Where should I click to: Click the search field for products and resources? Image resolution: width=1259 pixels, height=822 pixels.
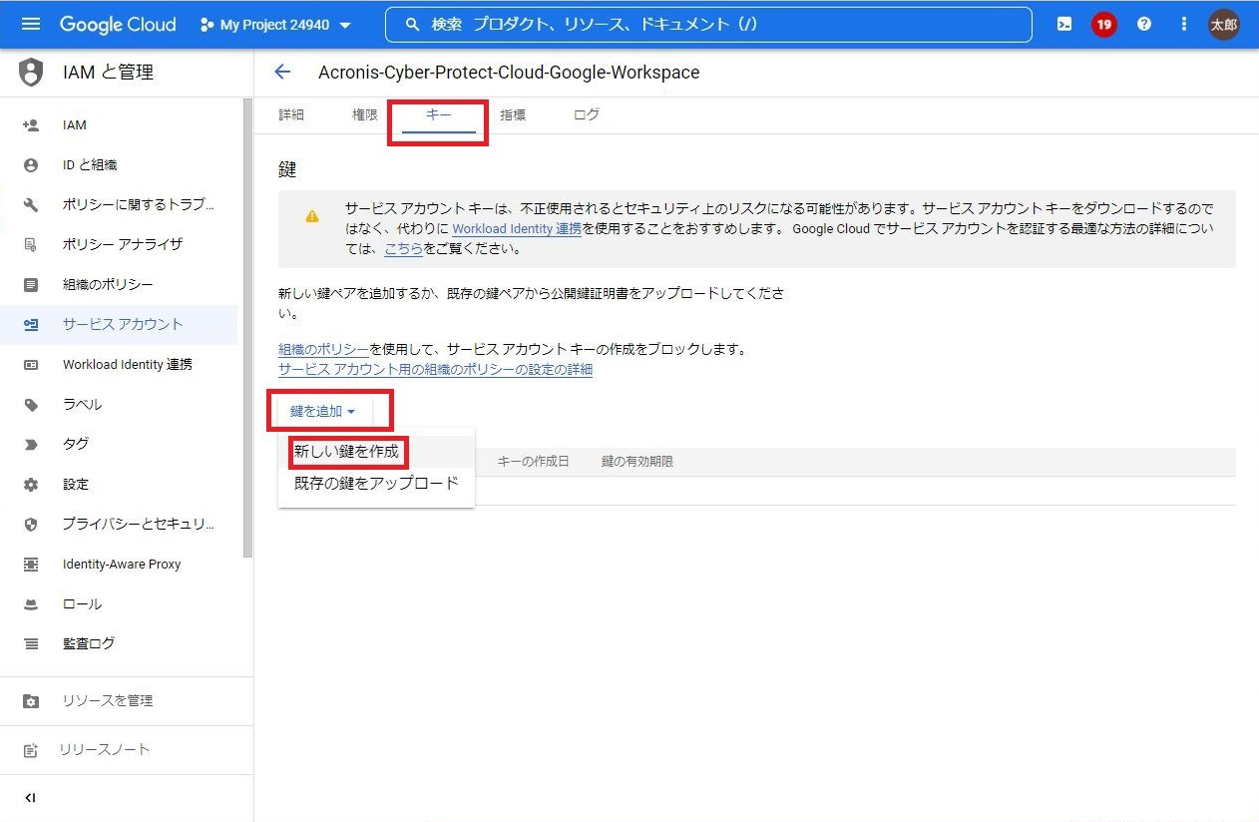pyautogui.click(x=708, y=25)
